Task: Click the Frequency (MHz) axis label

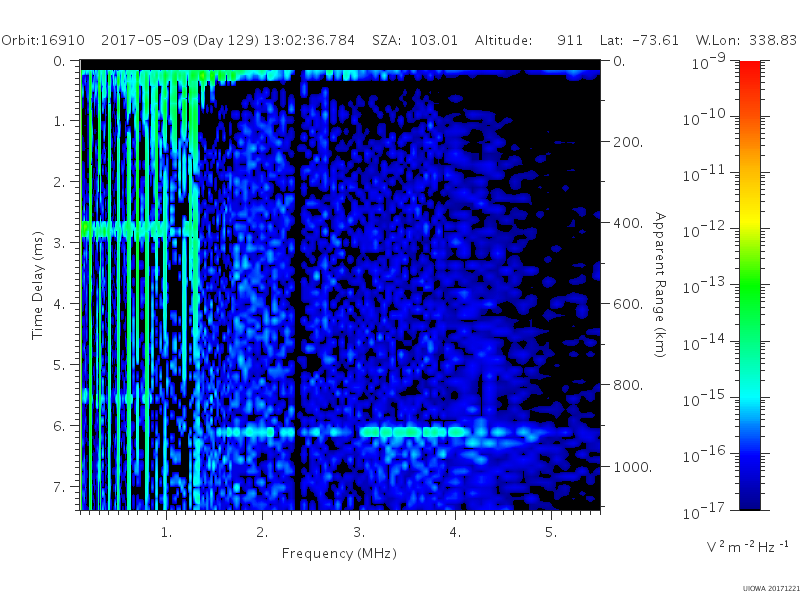Action: [339, 554]
